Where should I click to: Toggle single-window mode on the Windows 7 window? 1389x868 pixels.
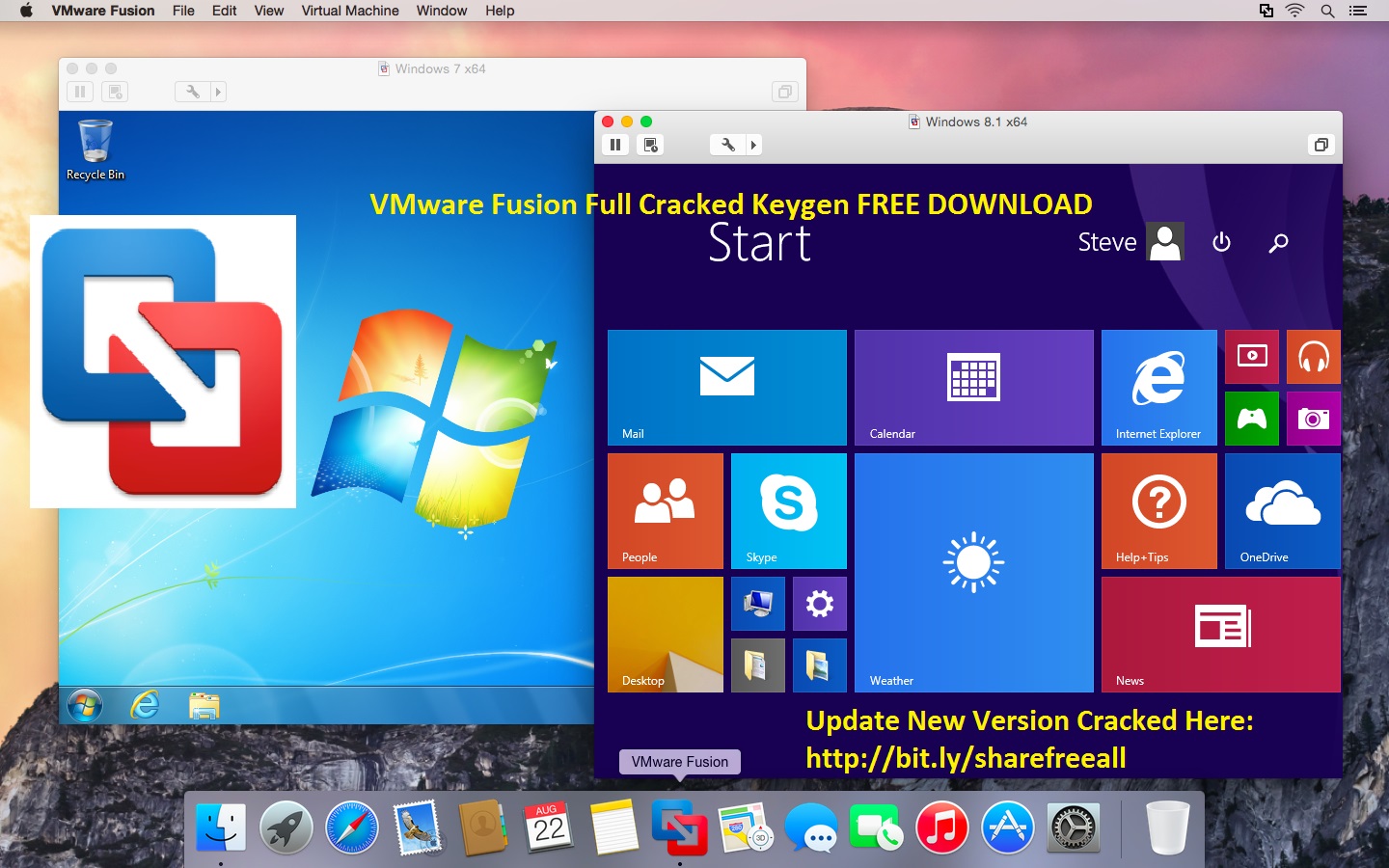(x=784, y=91)
